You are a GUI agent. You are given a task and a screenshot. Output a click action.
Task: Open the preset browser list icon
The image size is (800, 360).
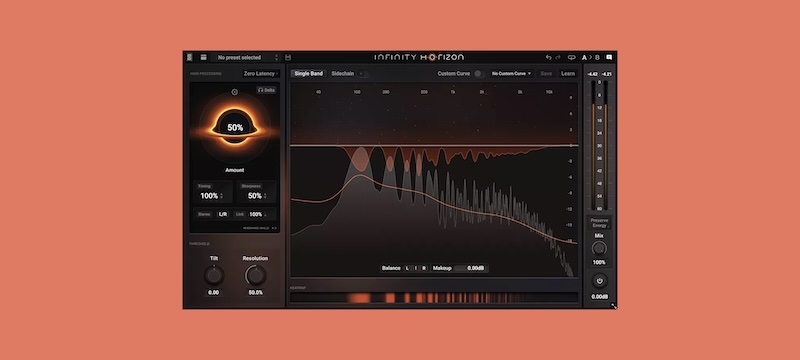pyautogui.click(x=204, y=57)
